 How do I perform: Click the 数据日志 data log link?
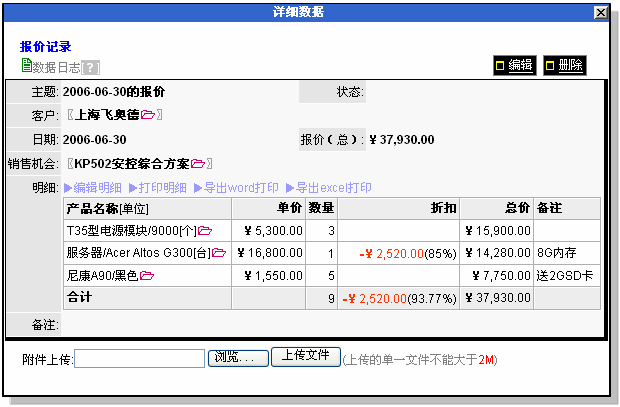pyautogui.click(x=56, y=67)
